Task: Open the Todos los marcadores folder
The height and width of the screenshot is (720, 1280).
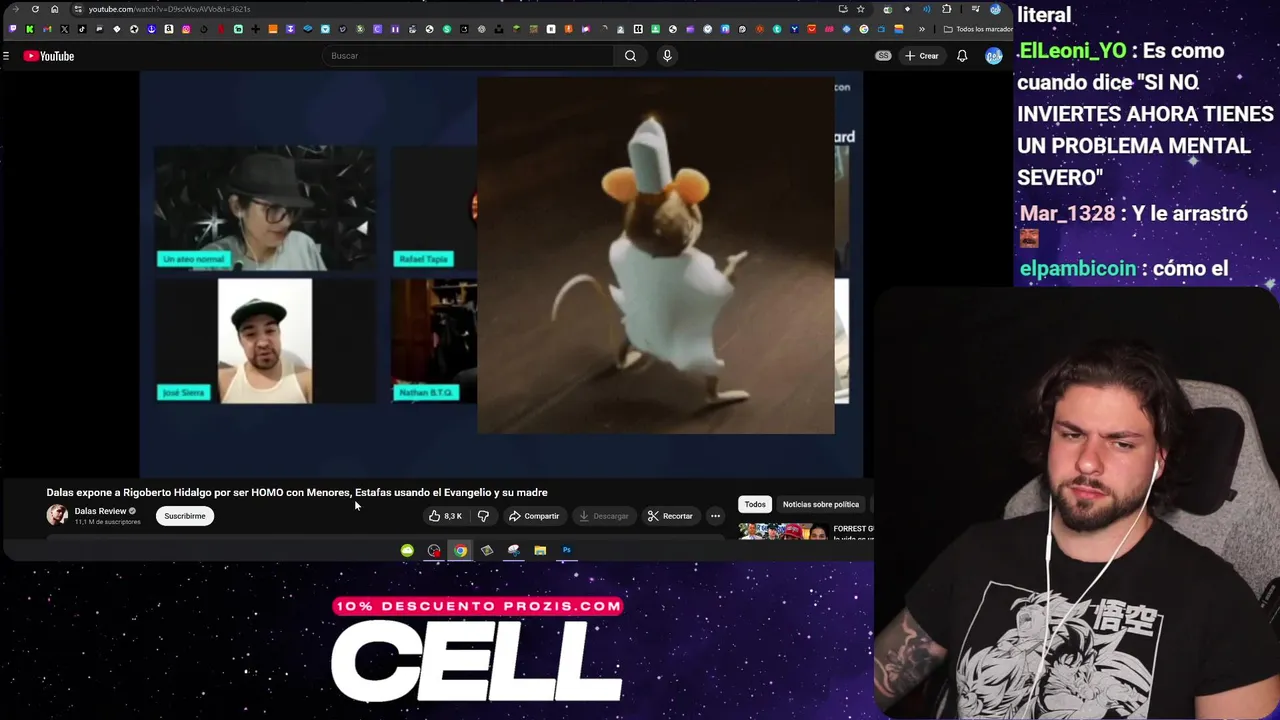Action: [978, 29]
